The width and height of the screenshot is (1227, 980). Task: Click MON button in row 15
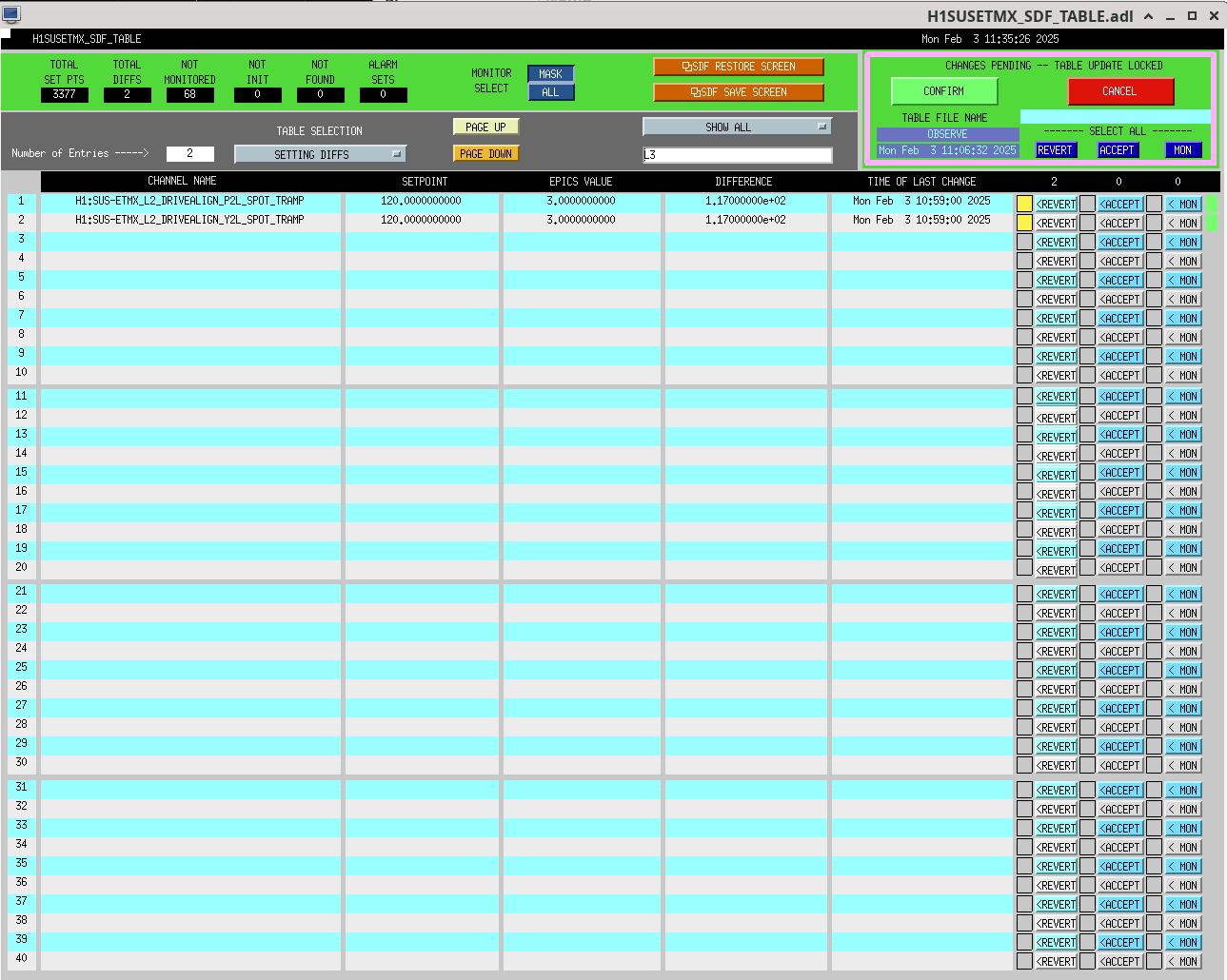click(1184, 473)
